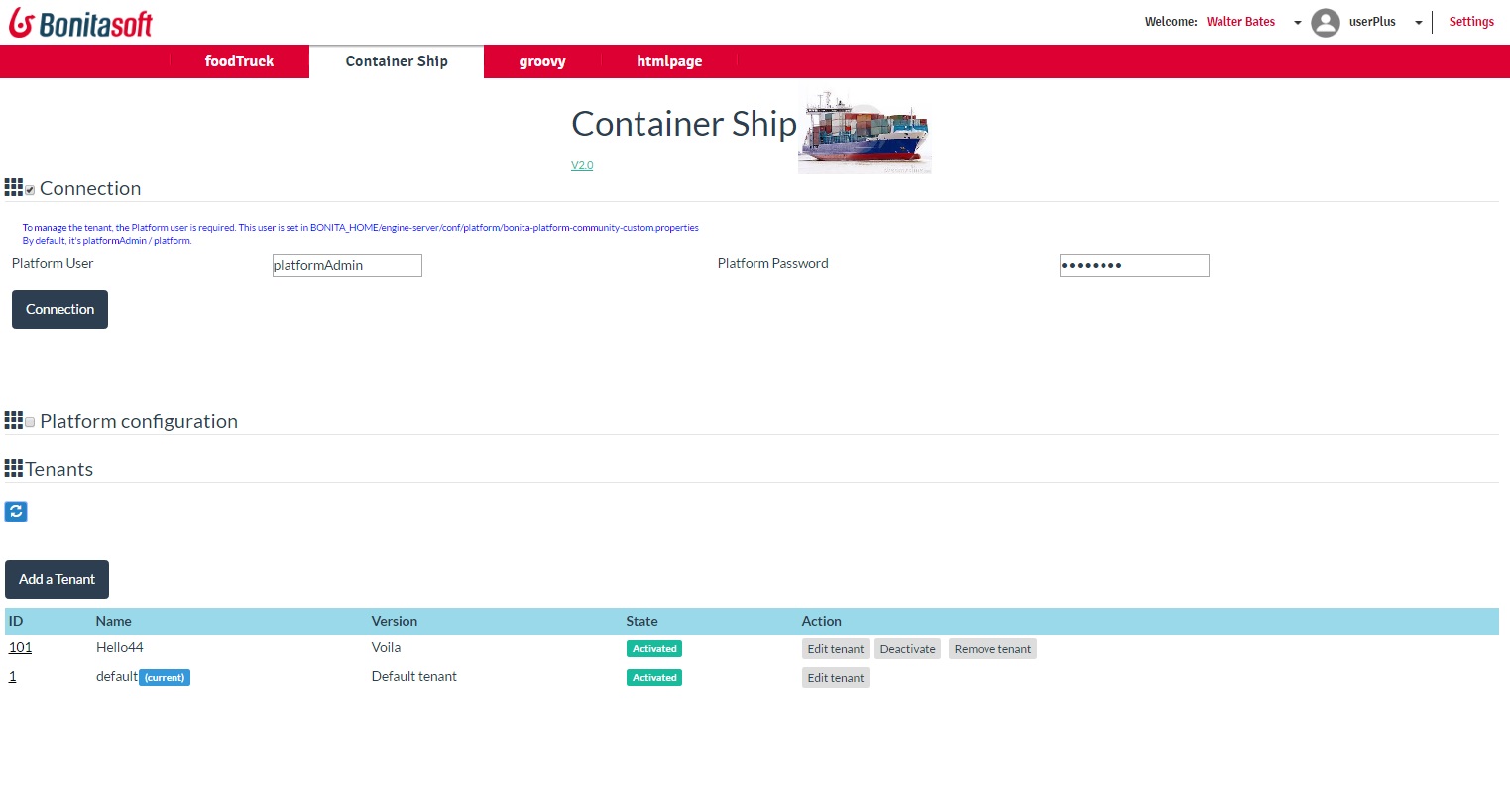Focus the Platform Password field
The height and width of the screenshot is (812, 1510).
[1134, 265]
